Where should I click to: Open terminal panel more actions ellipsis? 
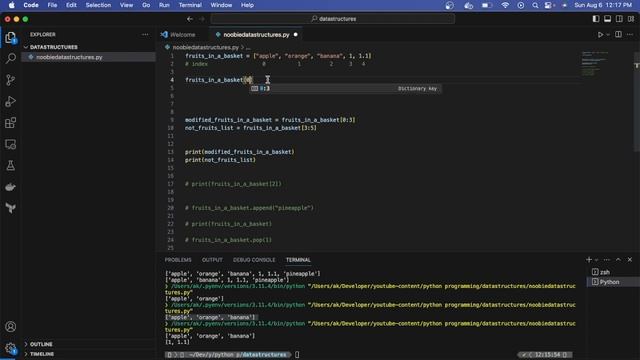click(x=607, y=260)
